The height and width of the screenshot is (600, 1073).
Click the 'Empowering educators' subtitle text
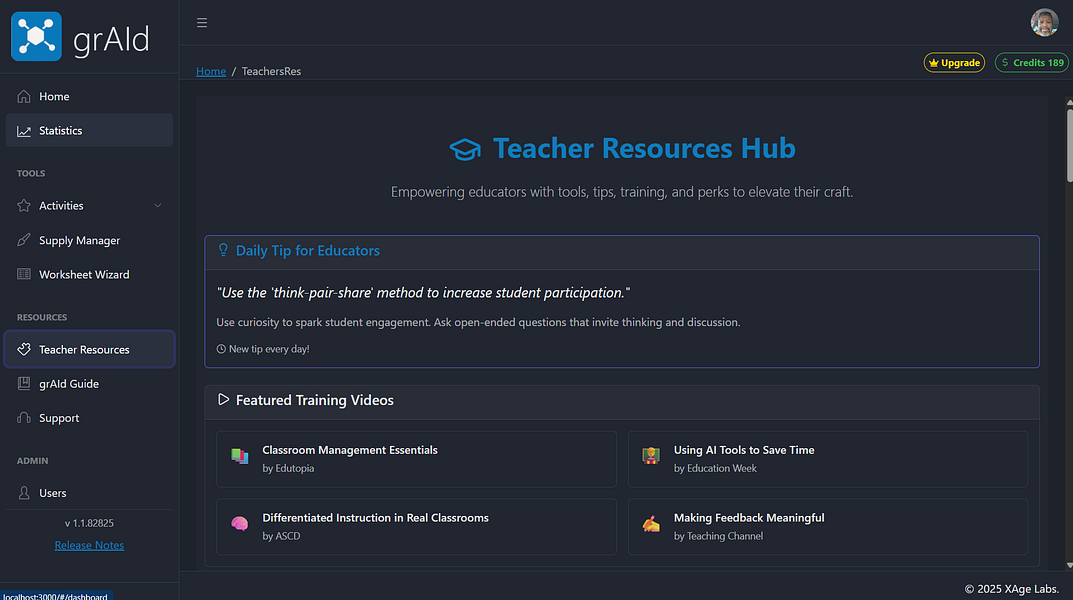point(622,192)
